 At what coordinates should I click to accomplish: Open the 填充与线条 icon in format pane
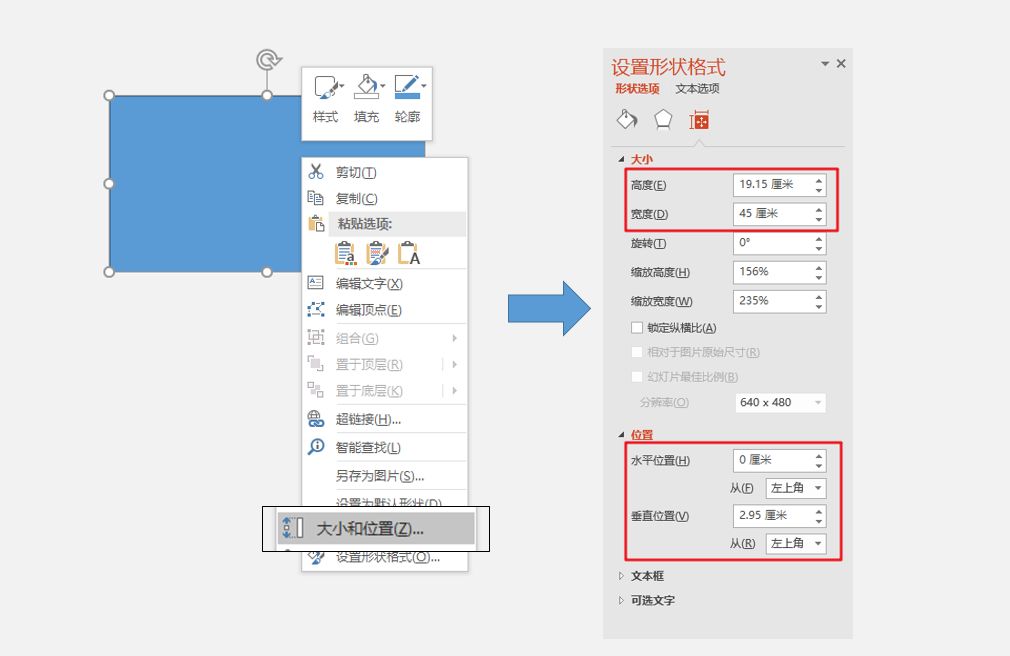click(x=627, y=118)
